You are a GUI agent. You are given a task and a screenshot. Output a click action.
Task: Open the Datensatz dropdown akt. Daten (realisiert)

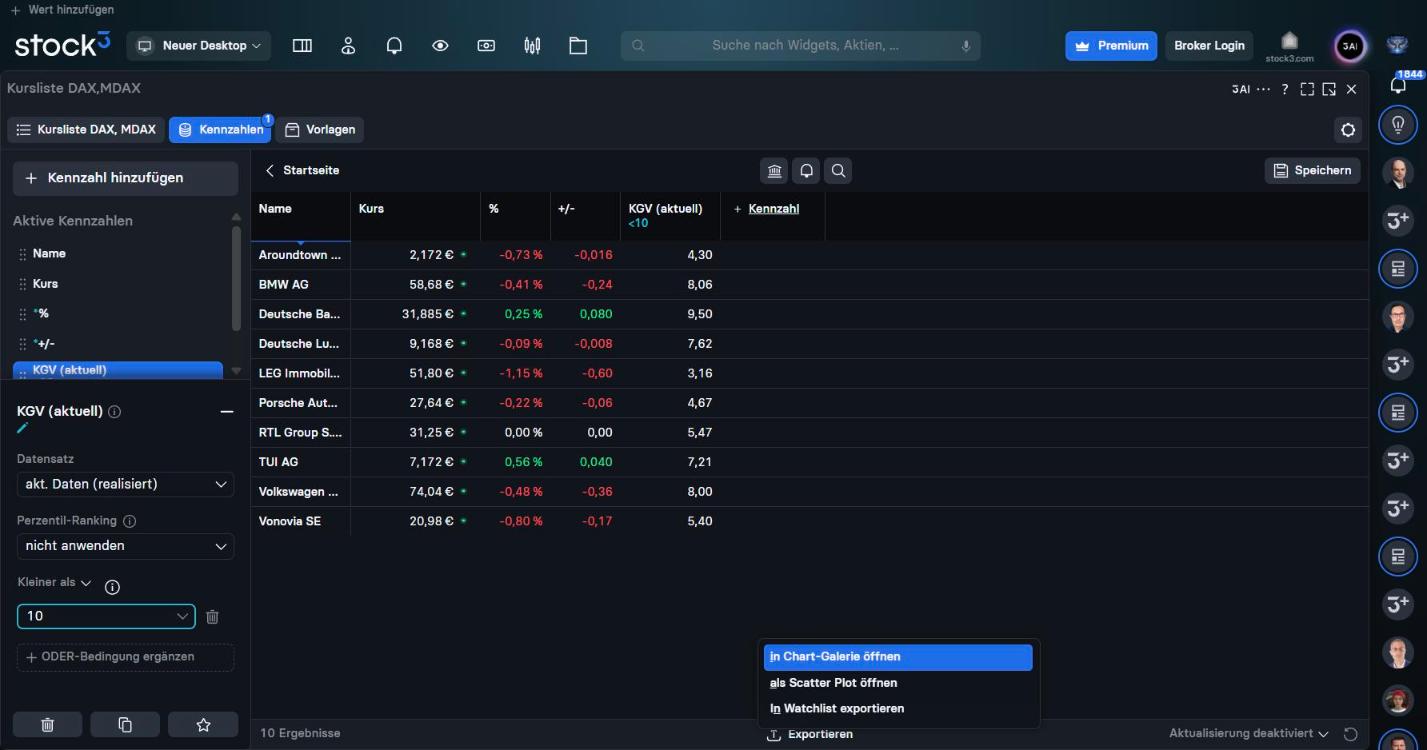tap(126, 484)
